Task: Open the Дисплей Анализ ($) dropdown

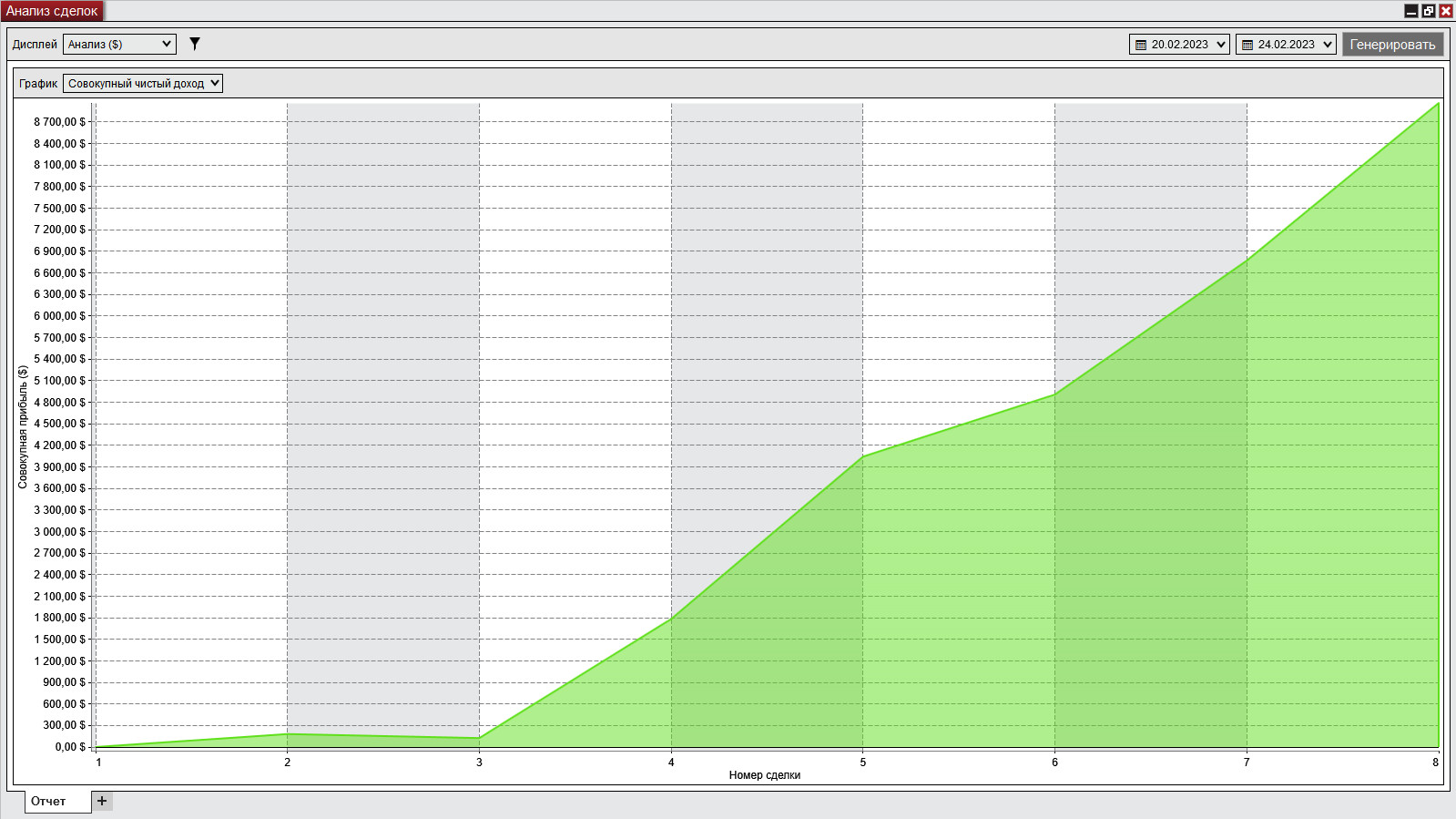Action: click(119, 44)
